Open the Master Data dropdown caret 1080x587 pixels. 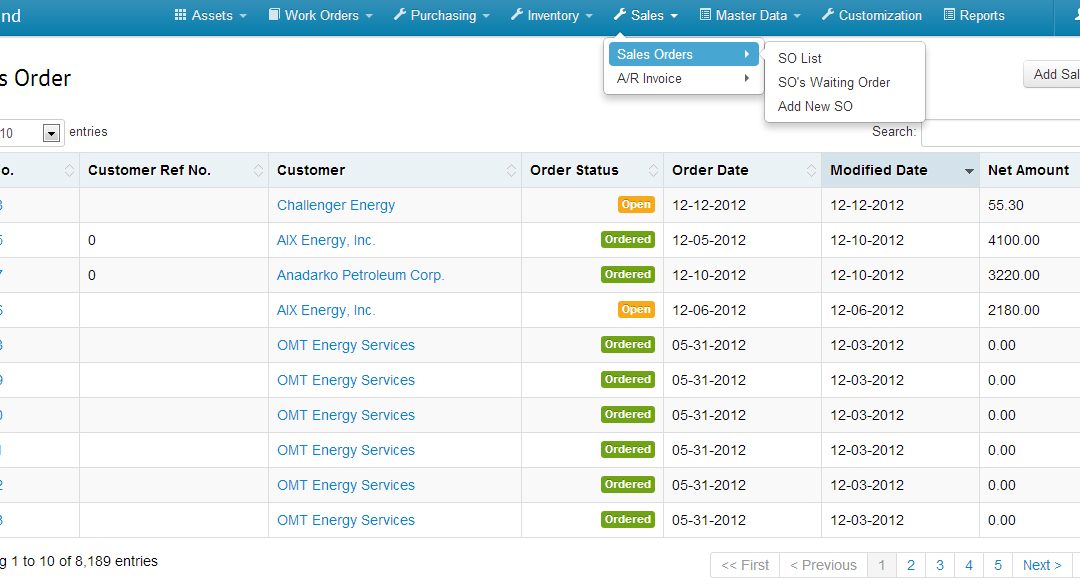click(x=797, y=16)
